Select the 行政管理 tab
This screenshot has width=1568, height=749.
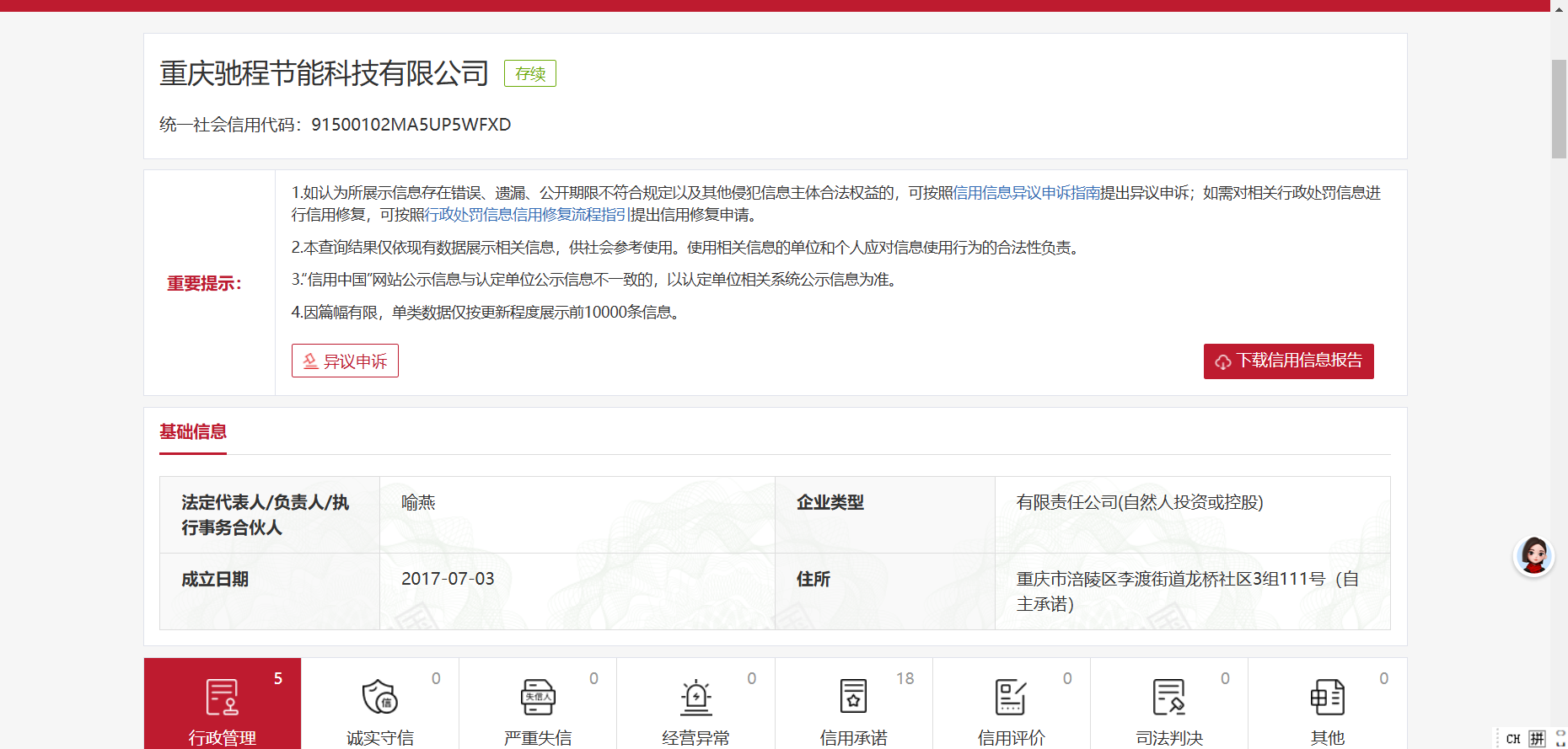[x=223, y=704]
